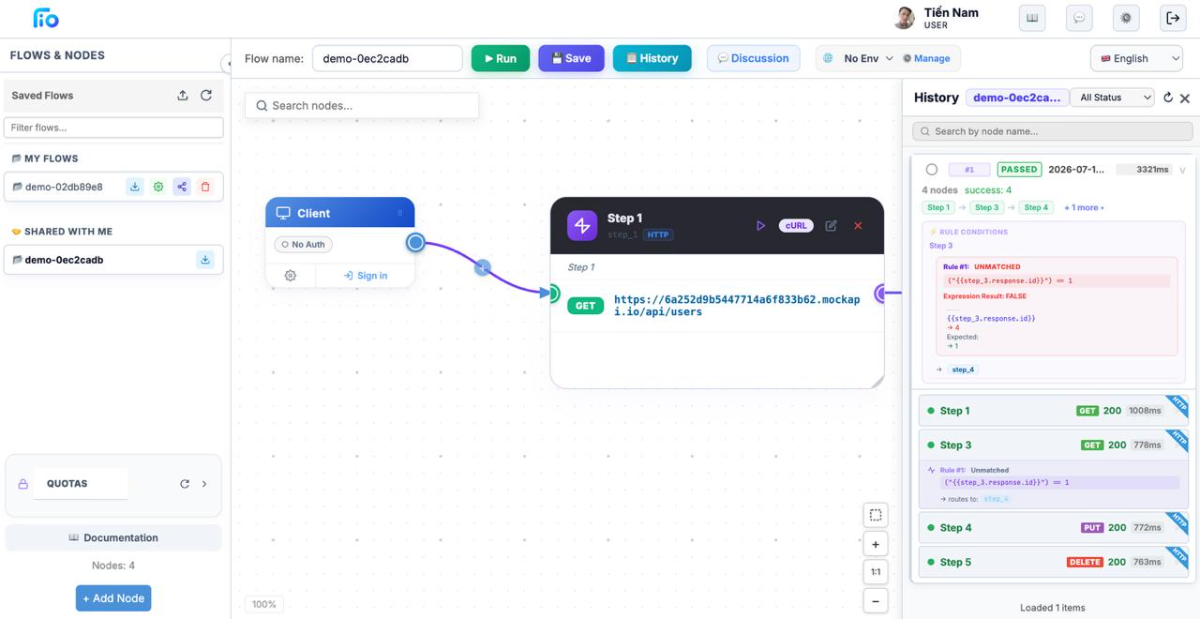Click the logout icon in header
Screen dimensions: 1200x619
pos(1173,18)
